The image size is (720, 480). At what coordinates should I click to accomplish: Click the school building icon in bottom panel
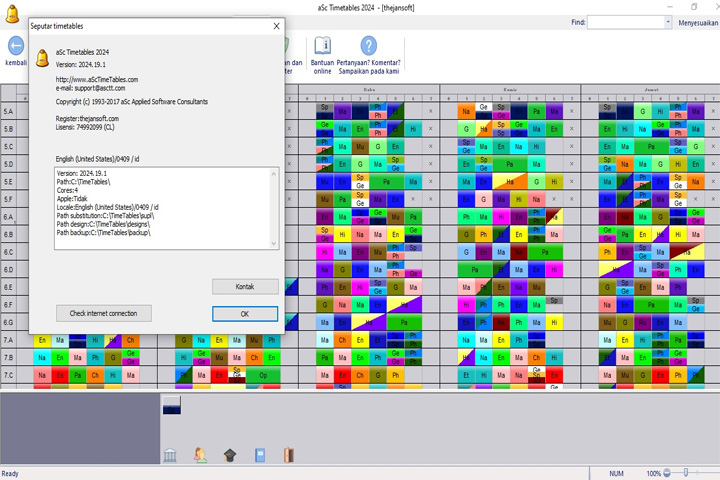tap(170, 455)
